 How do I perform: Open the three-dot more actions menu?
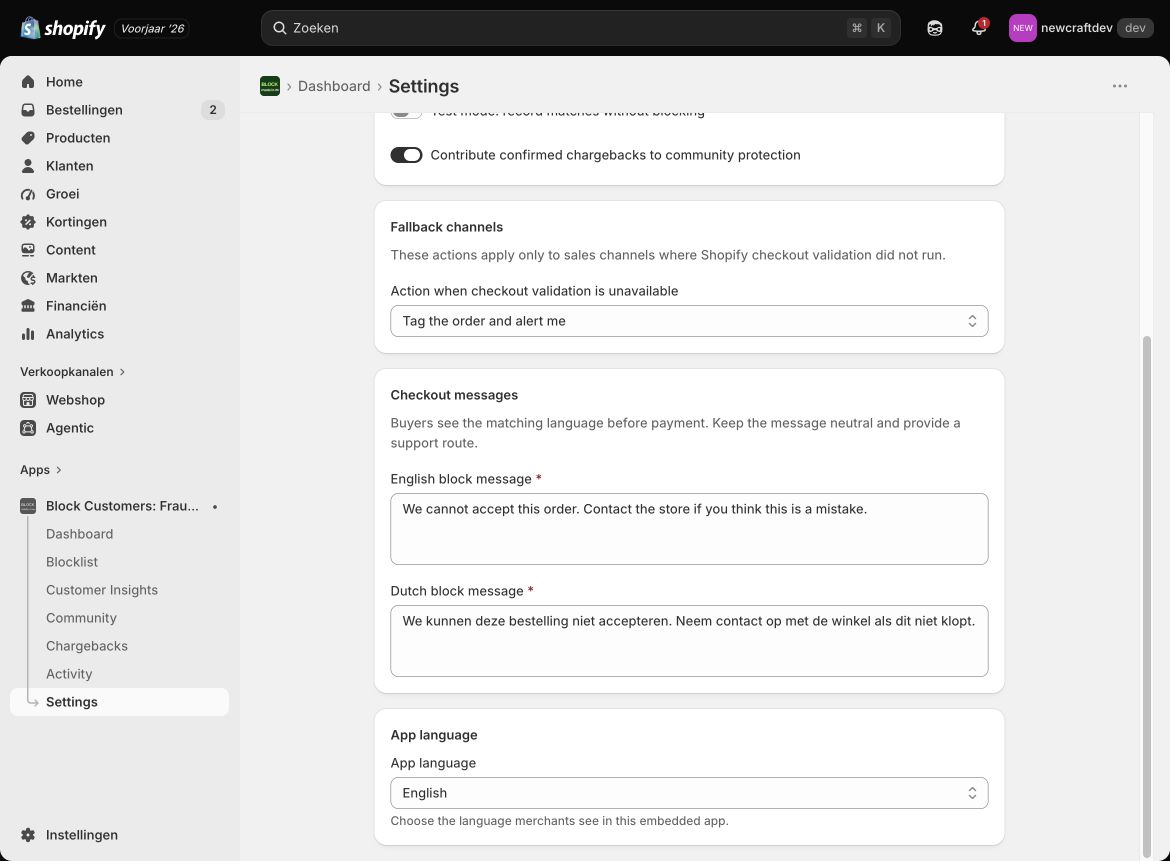point(1119,86)
